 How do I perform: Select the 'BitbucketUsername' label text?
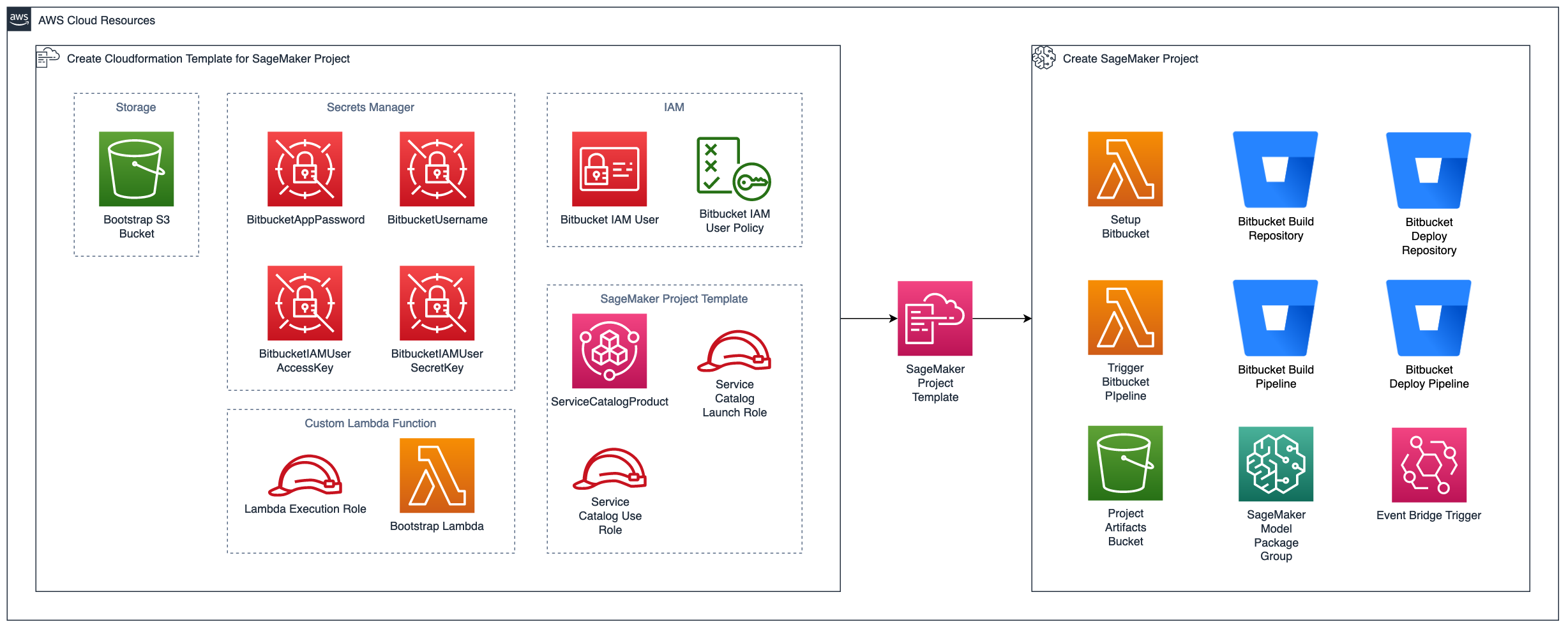[x=437, y=220]
